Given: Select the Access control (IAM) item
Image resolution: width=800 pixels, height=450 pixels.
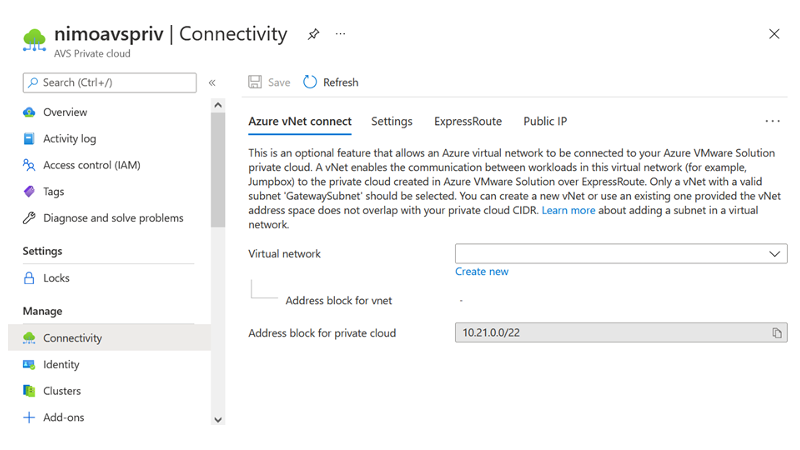Looking at the screenshot, I should pos(91,165).
